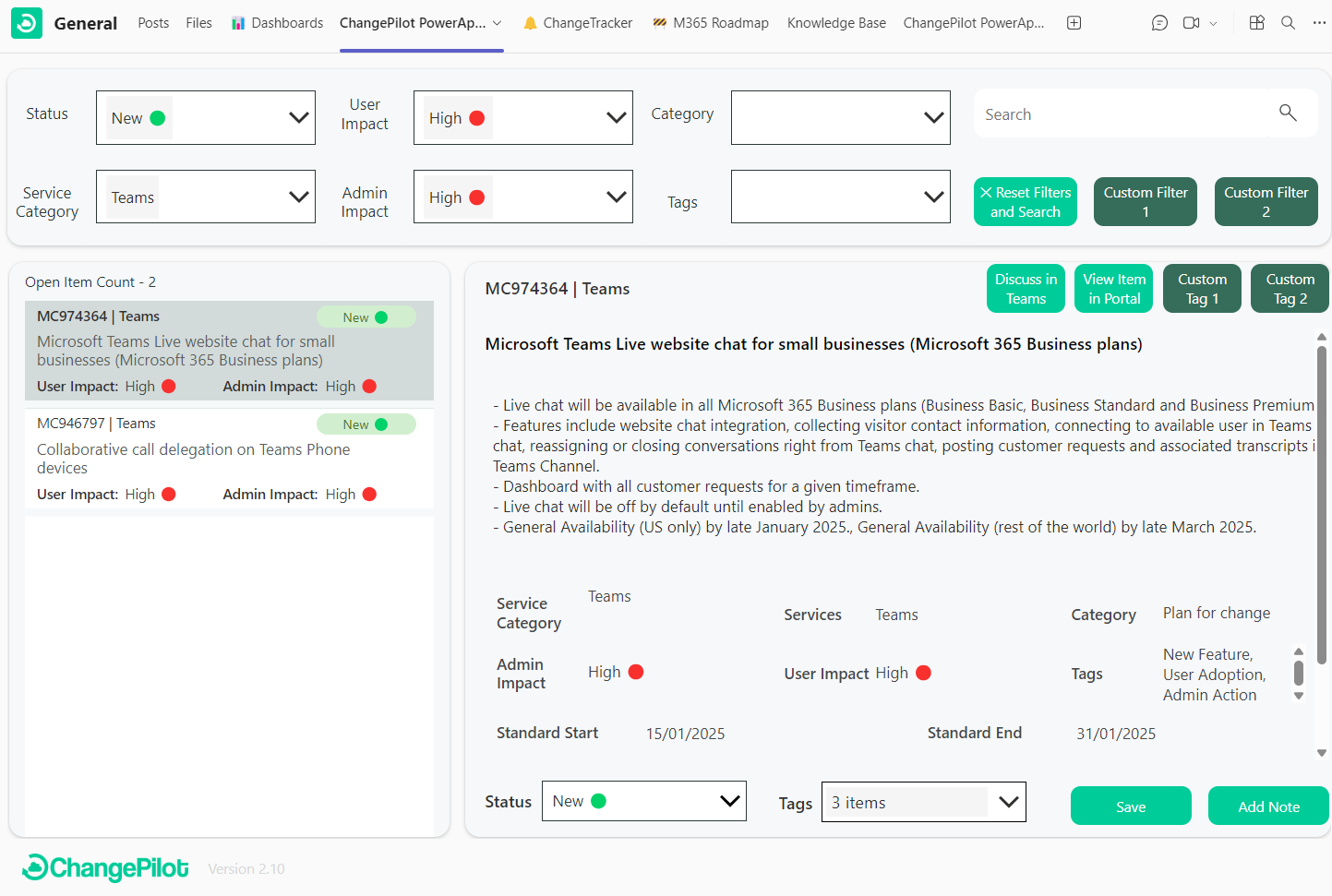Open the more options ellipsis menu

point(1319,23)
